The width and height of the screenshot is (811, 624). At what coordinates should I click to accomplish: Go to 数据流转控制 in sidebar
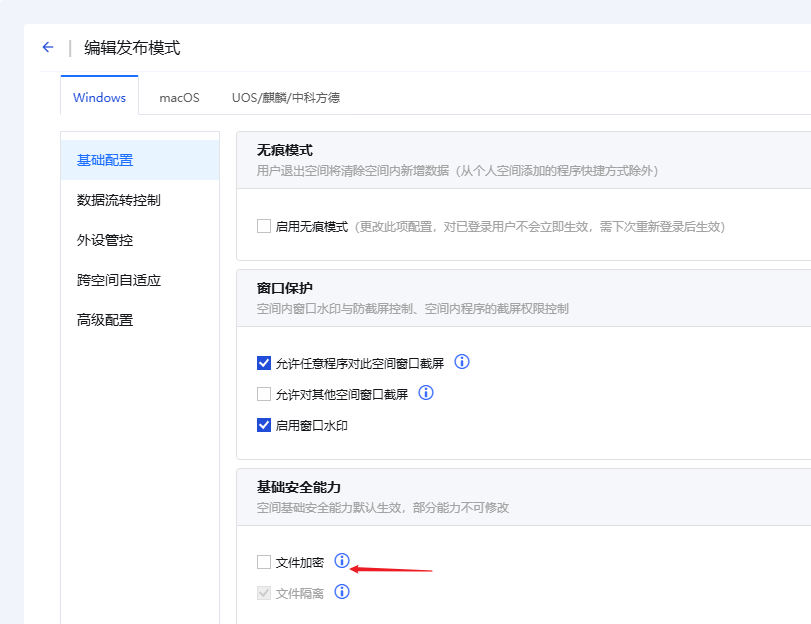pos(118,200)
